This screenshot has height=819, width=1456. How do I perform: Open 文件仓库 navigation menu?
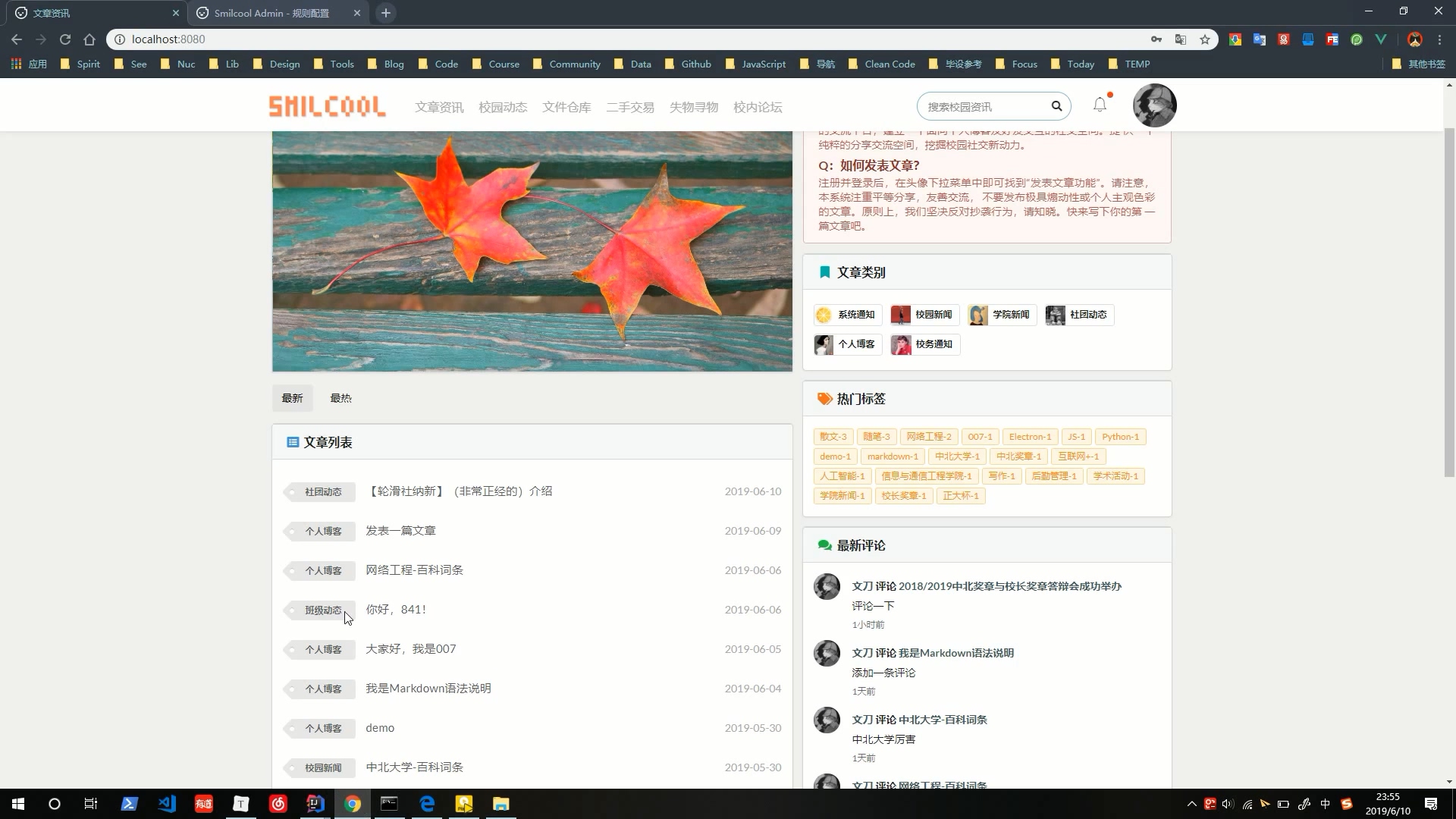coord(566,107)
